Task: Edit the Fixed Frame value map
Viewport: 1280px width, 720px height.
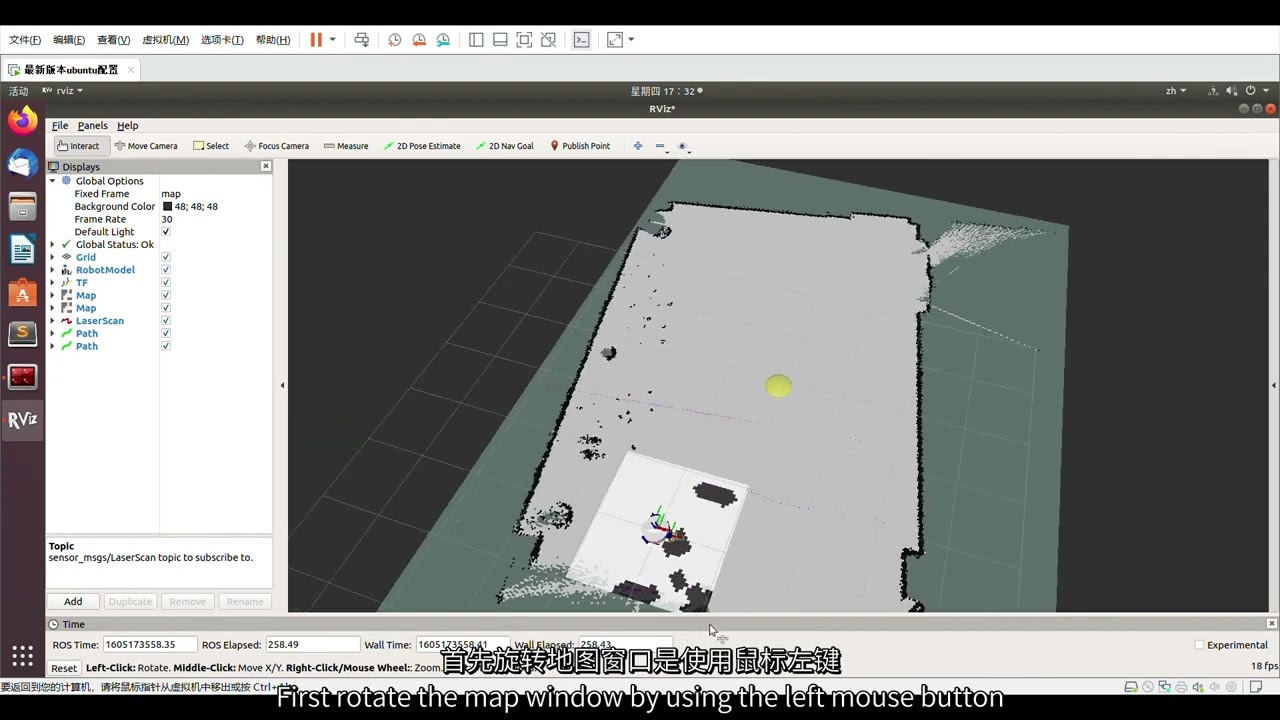Action: 215,194
